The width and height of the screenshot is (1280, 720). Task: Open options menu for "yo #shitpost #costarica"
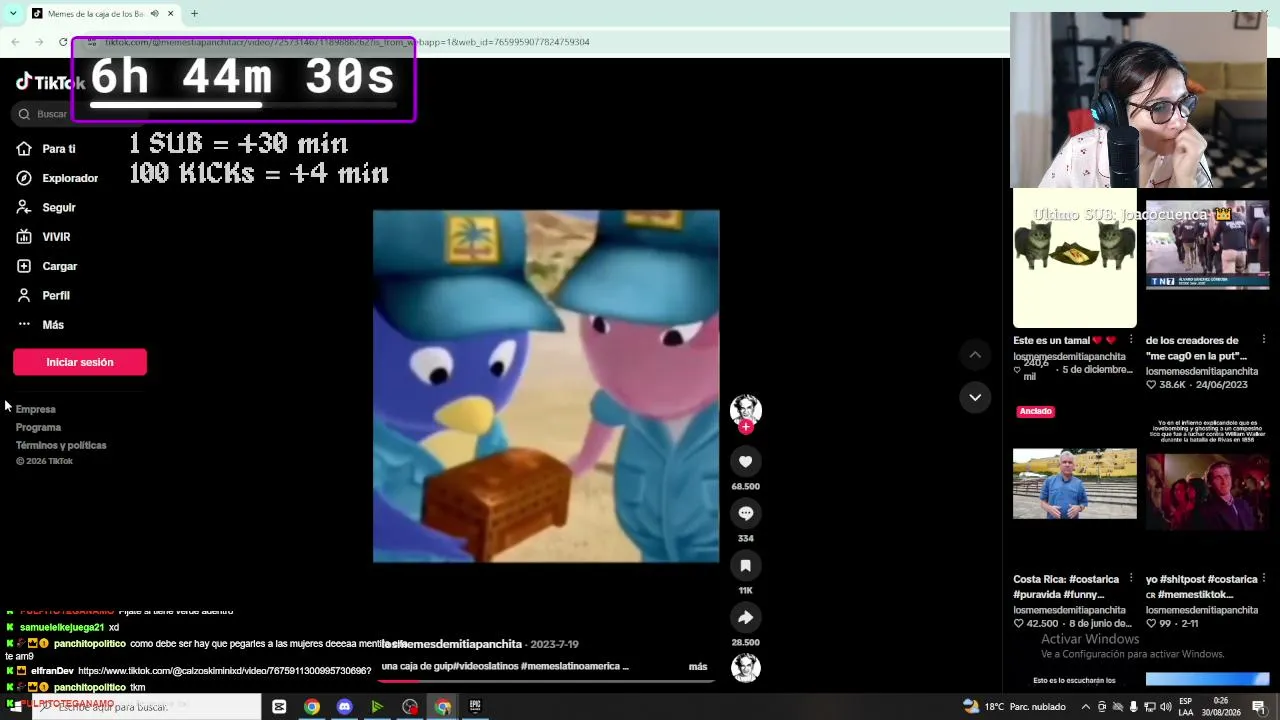tap(1264, 578)
